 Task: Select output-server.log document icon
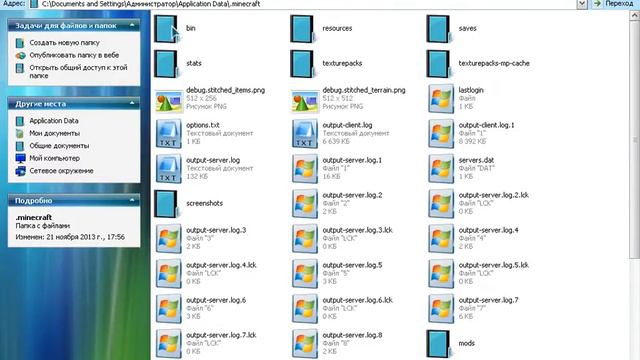[169, 169]
